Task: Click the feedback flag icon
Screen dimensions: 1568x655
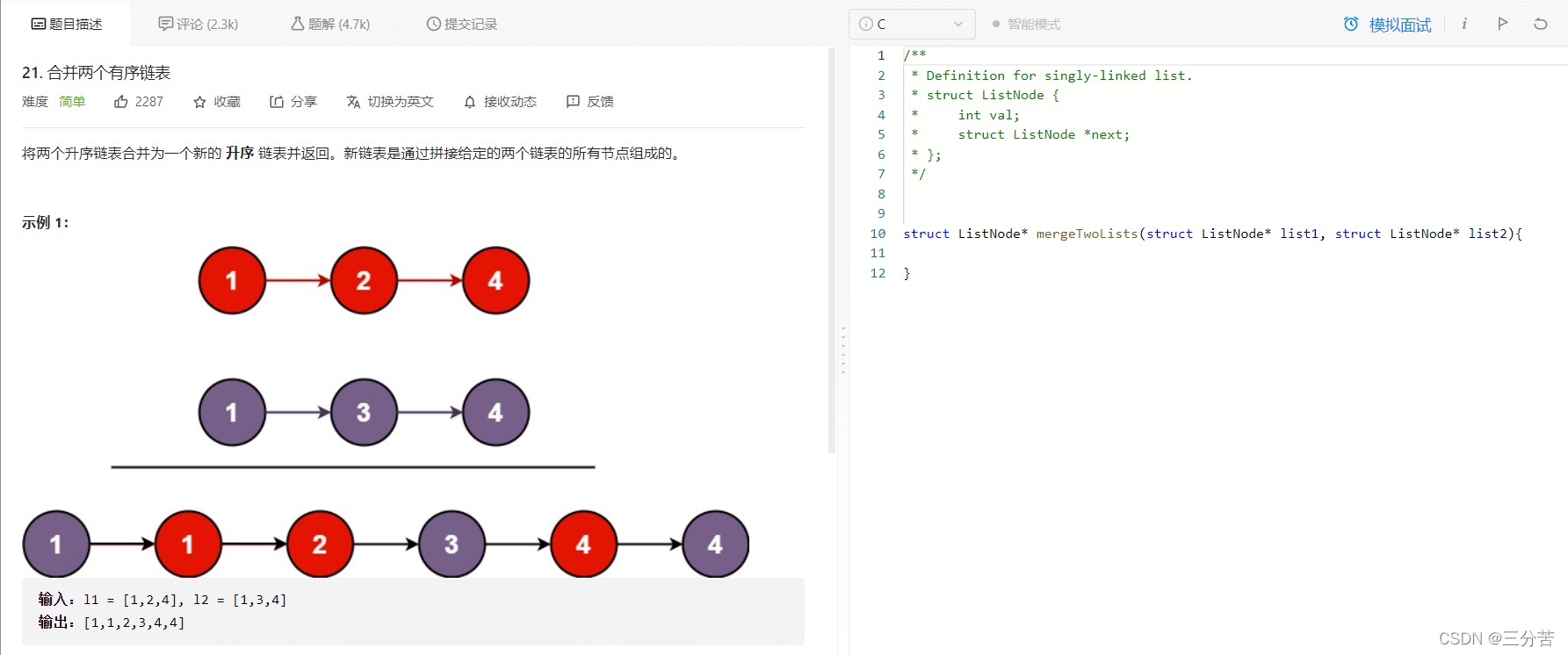Action: (573, 102)
